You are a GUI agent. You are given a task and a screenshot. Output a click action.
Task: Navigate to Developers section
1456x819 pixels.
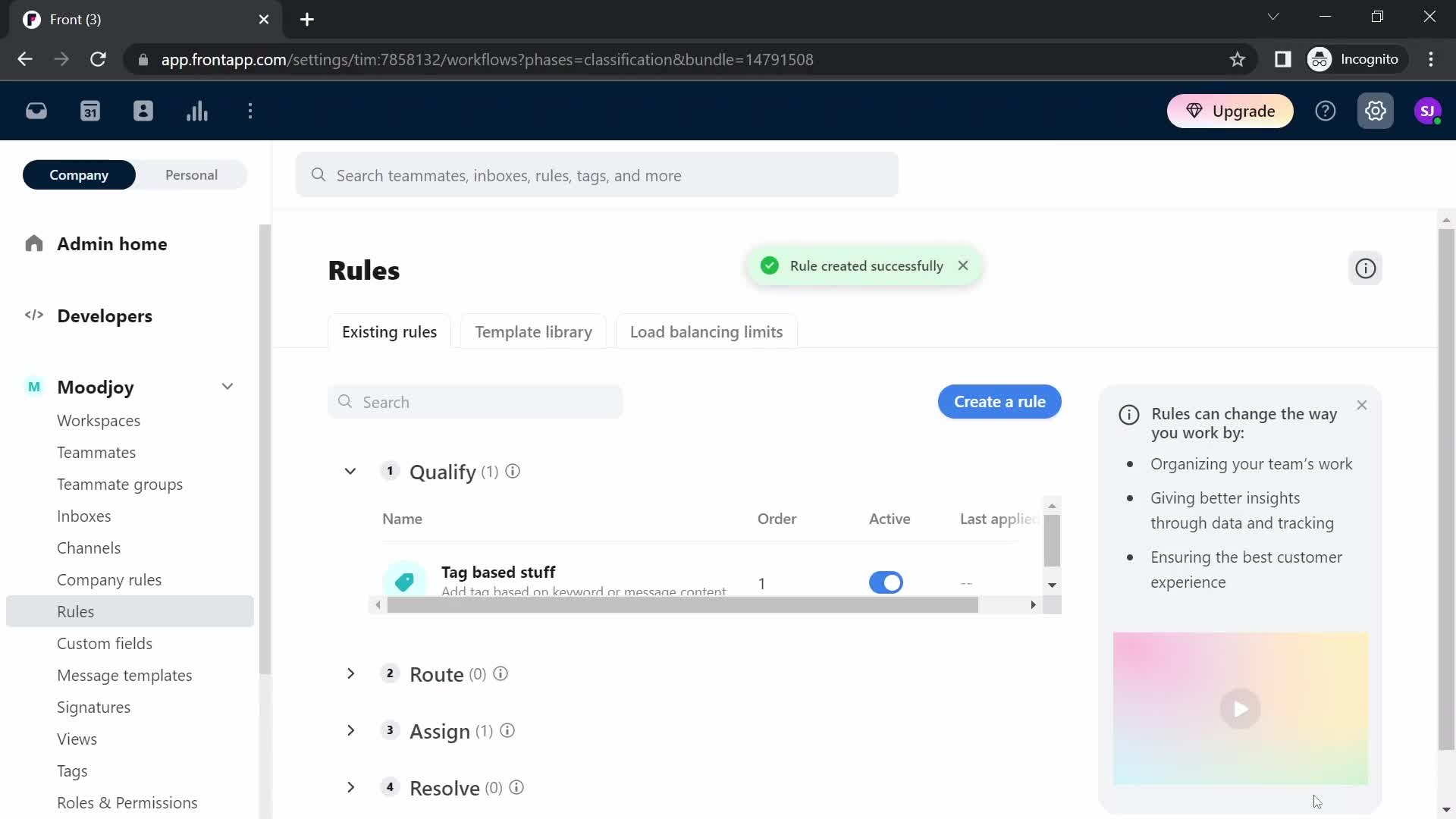105,316
